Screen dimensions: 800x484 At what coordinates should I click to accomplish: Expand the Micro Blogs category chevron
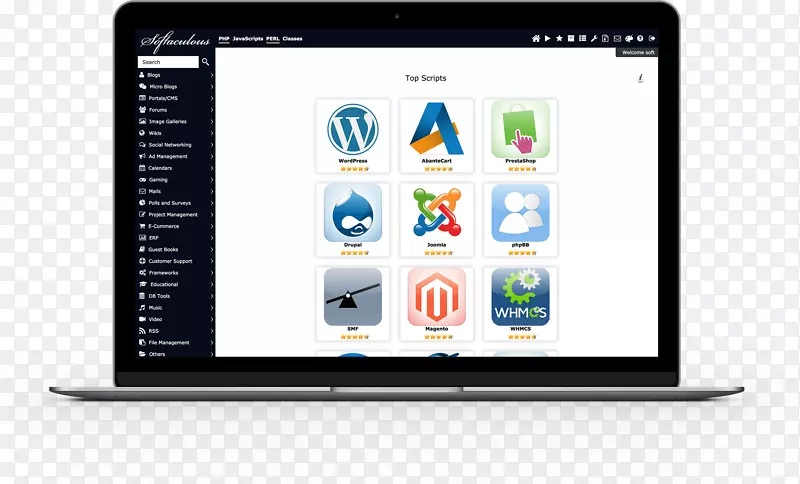(x=211, y=86)
